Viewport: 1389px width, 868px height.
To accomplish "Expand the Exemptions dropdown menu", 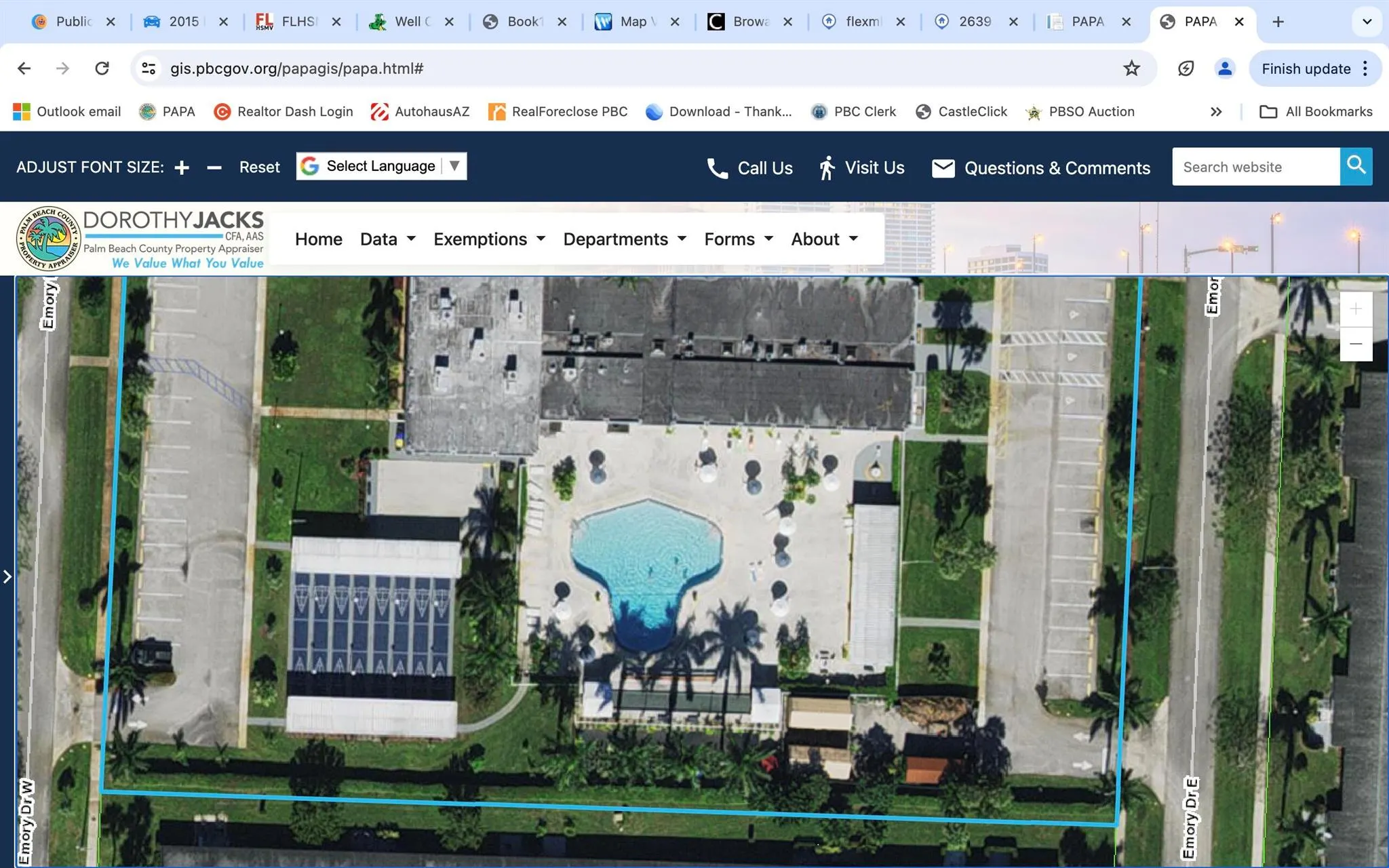I will (x=489, y=239).
